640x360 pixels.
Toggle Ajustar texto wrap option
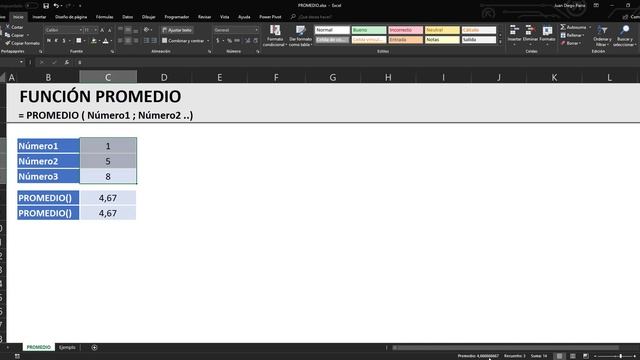point(177,30)
